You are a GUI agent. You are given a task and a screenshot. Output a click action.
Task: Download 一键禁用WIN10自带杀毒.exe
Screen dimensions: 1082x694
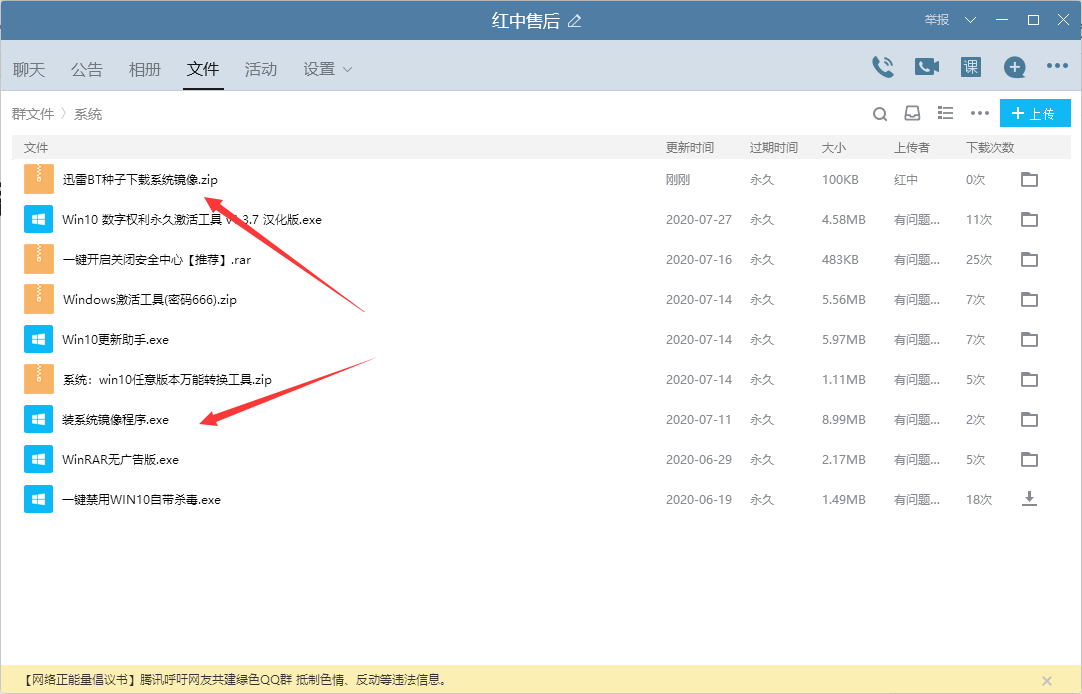pyautogui.click(x=1030, y=499)
